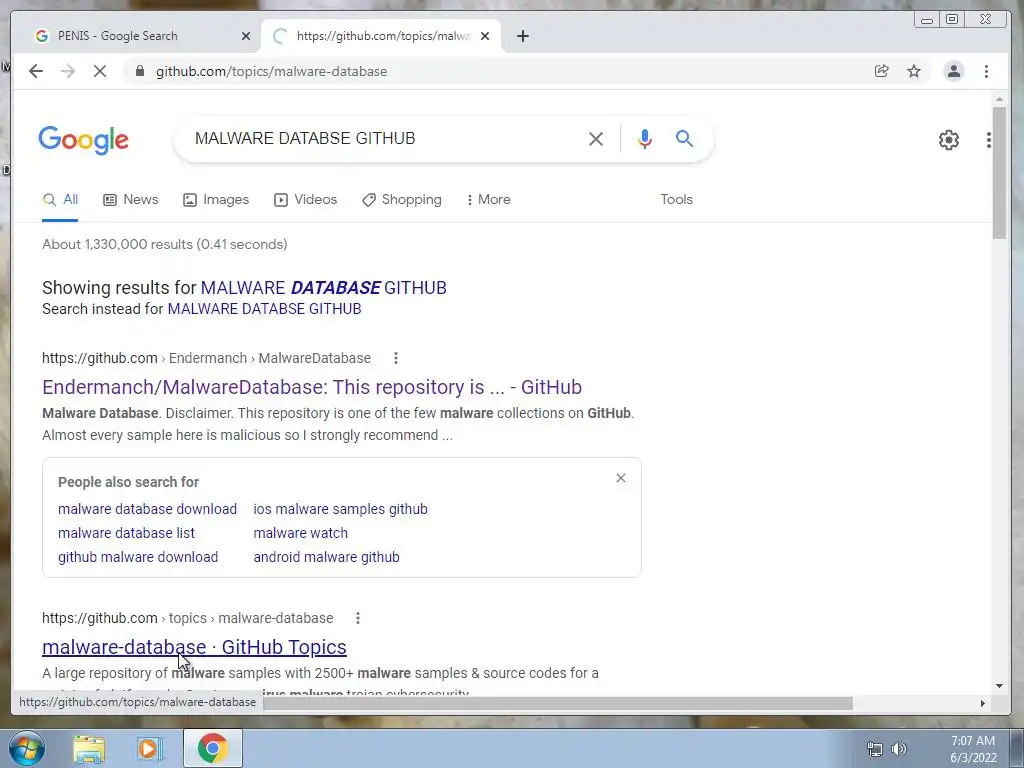Viewport: 1024px width, 768px height.
Task: Click the github.com › Endermanch › MalwareDatabase breadcrumb
Action: pyautogui.click(x=206, y=358)
